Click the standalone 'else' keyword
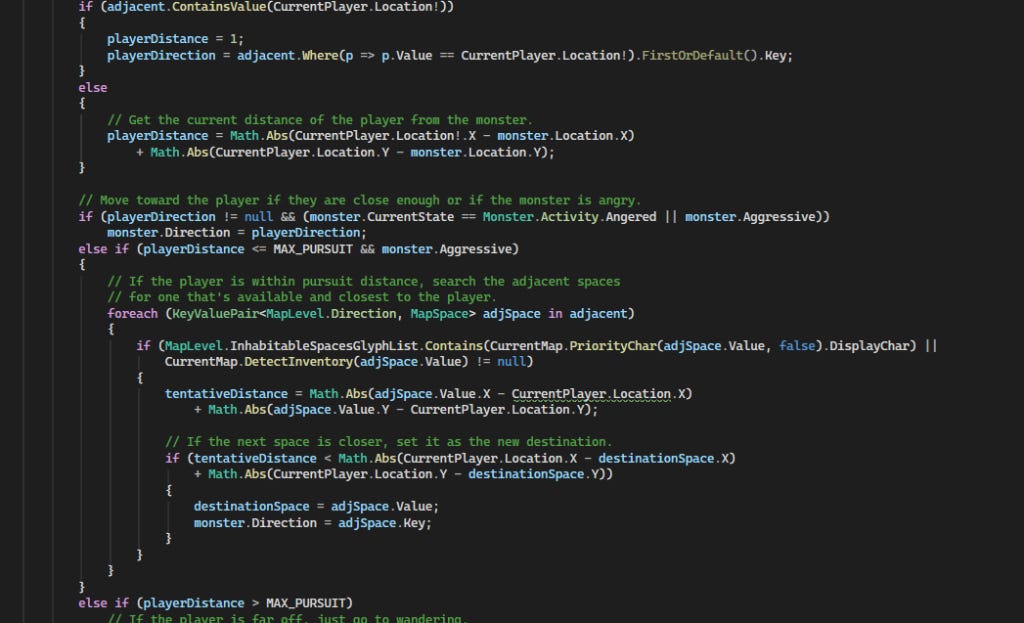This screenshot has height=623, width=1024. pos(93,88)
